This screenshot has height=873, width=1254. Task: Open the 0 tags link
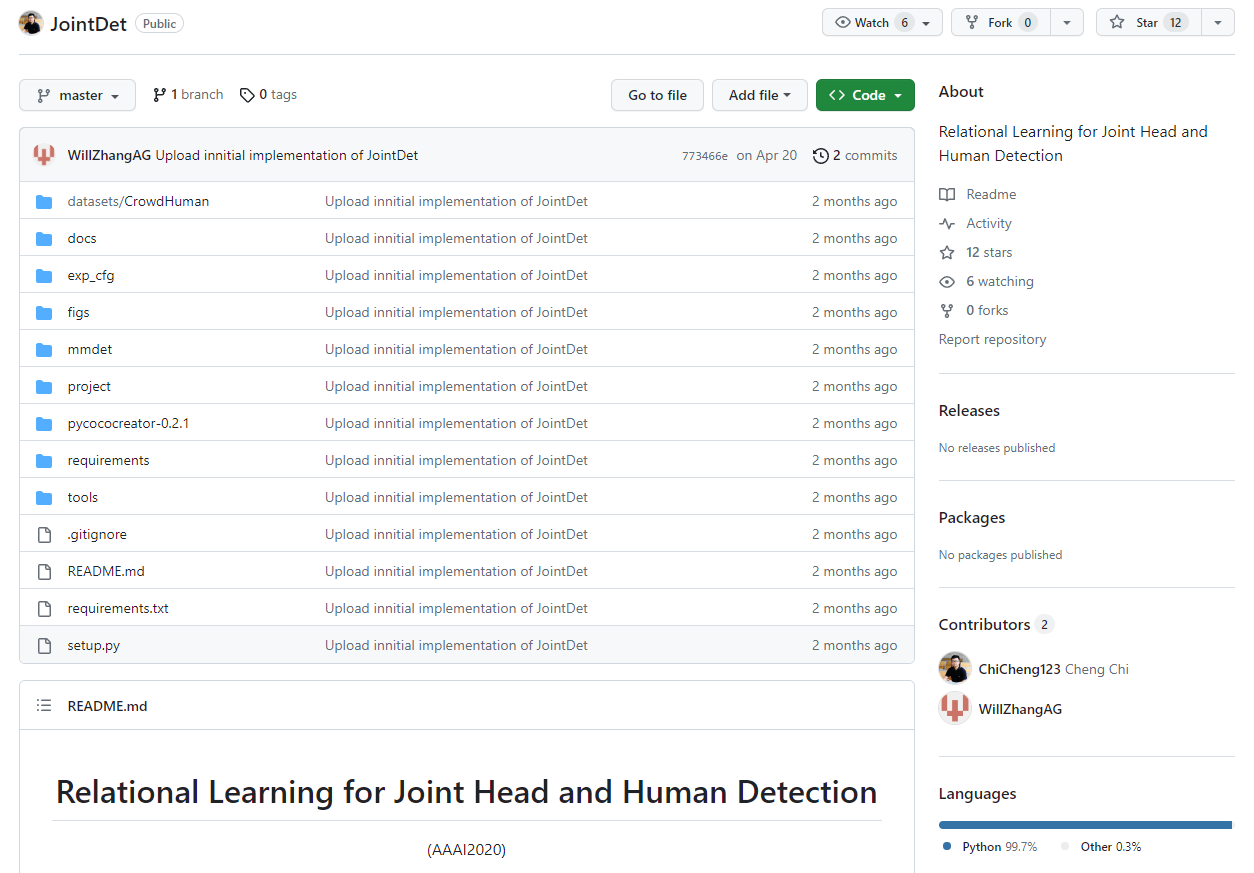pyautogui.click(x=268, y=95)
